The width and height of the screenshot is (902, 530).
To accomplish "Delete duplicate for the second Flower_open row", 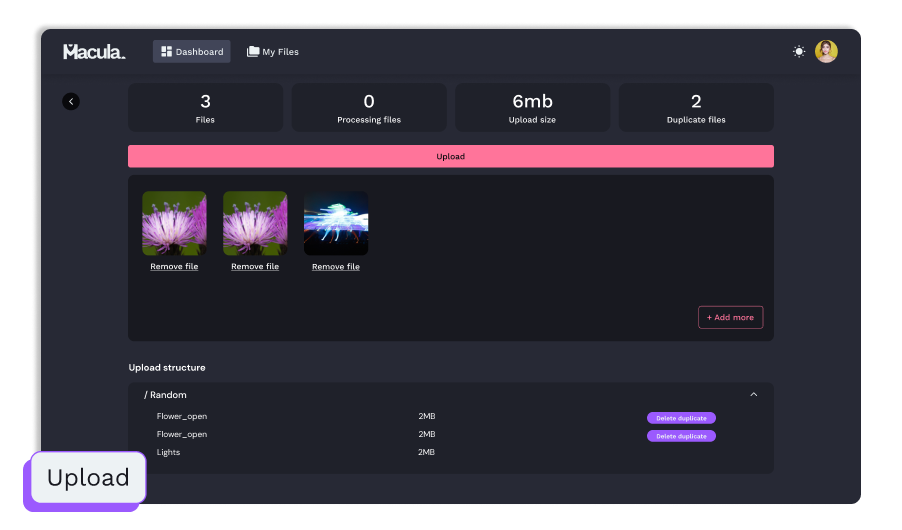I will (x=681, y=436).
